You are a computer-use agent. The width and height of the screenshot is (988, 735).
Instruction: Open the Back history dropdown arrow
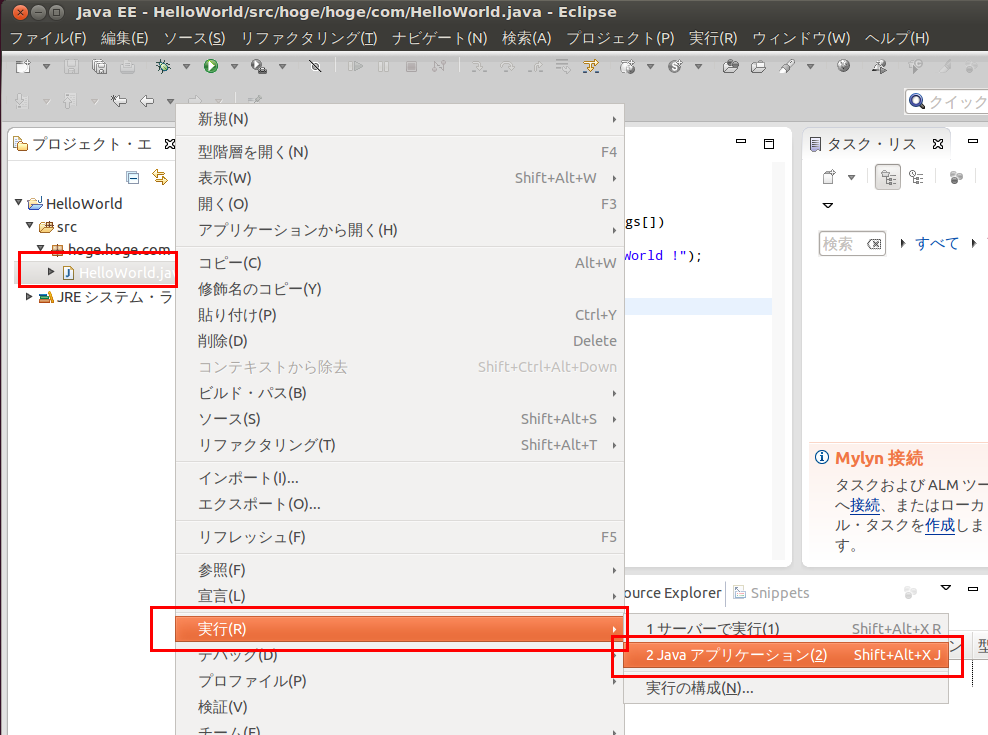pos(170,101)
